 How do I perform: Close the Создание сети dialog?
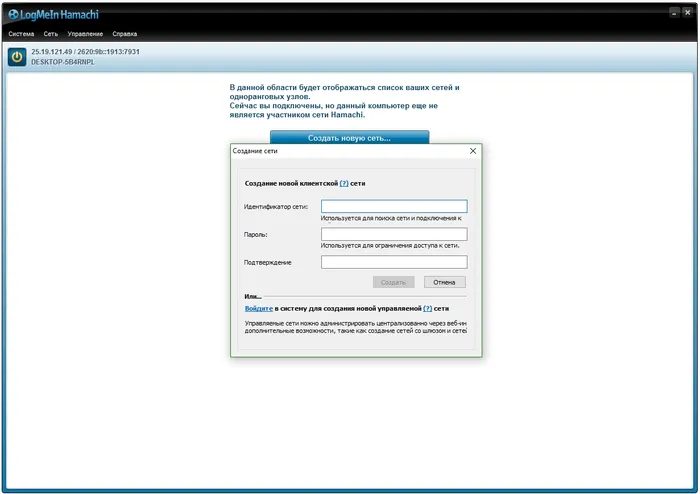473,151
